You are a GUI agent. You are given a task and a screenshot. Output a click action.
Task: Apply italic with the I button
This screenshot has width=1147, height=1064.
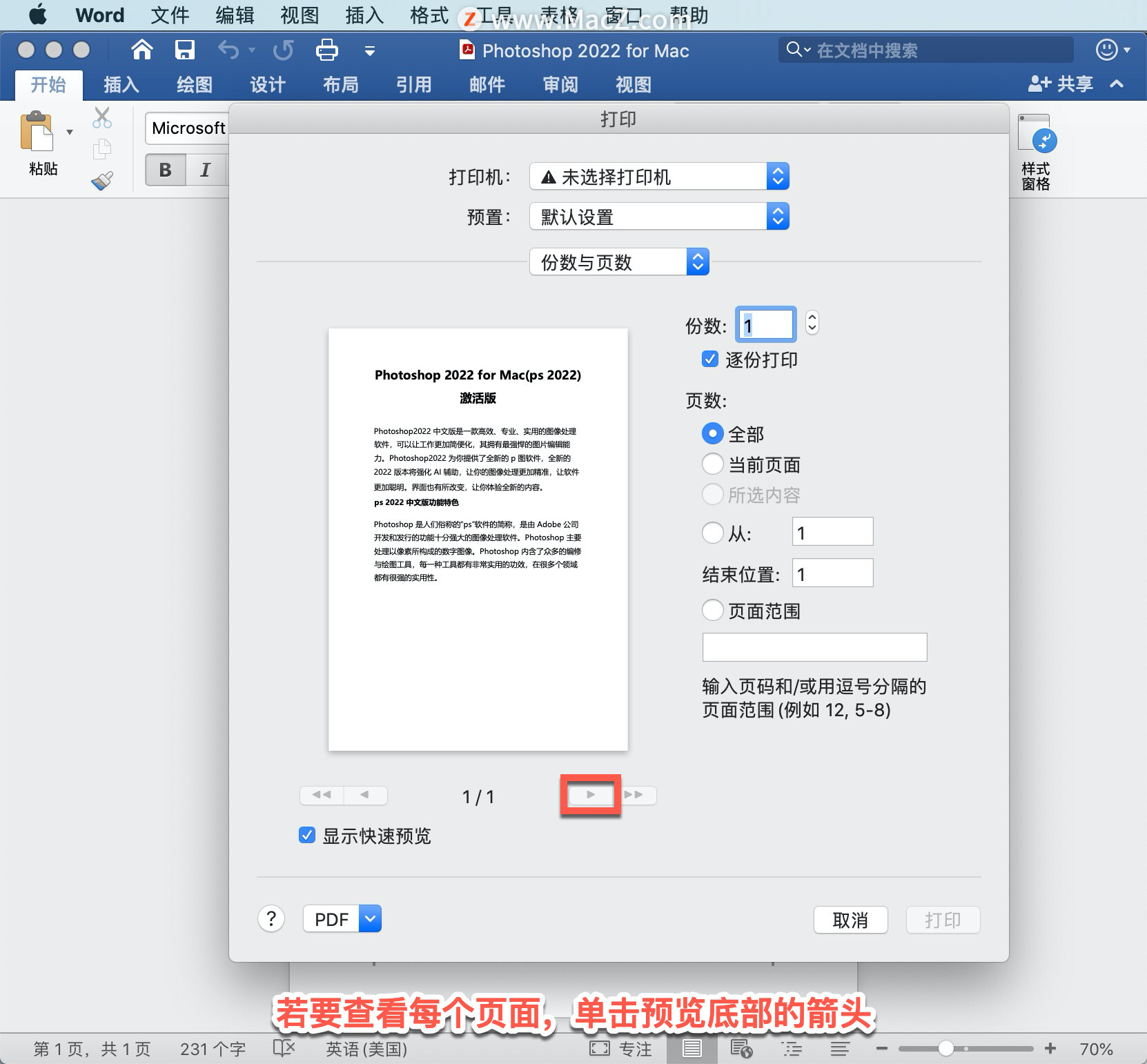tap(205, 170)
